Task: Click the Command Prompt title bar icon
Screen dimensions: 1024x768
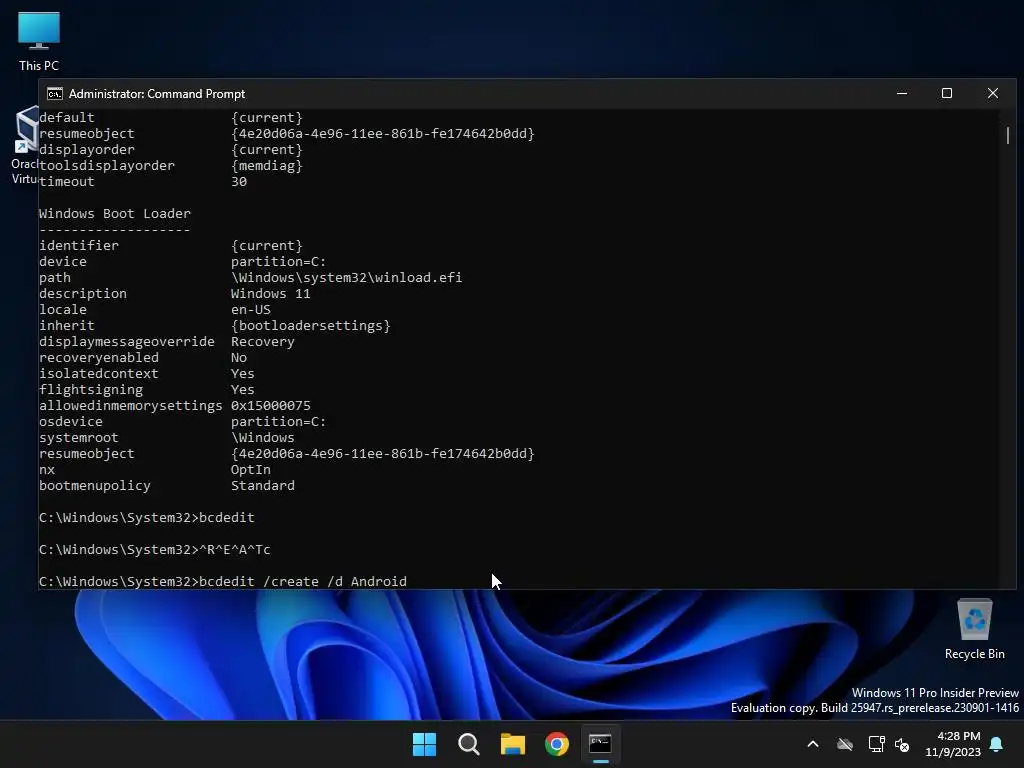Action: click(x=55, y=94)
